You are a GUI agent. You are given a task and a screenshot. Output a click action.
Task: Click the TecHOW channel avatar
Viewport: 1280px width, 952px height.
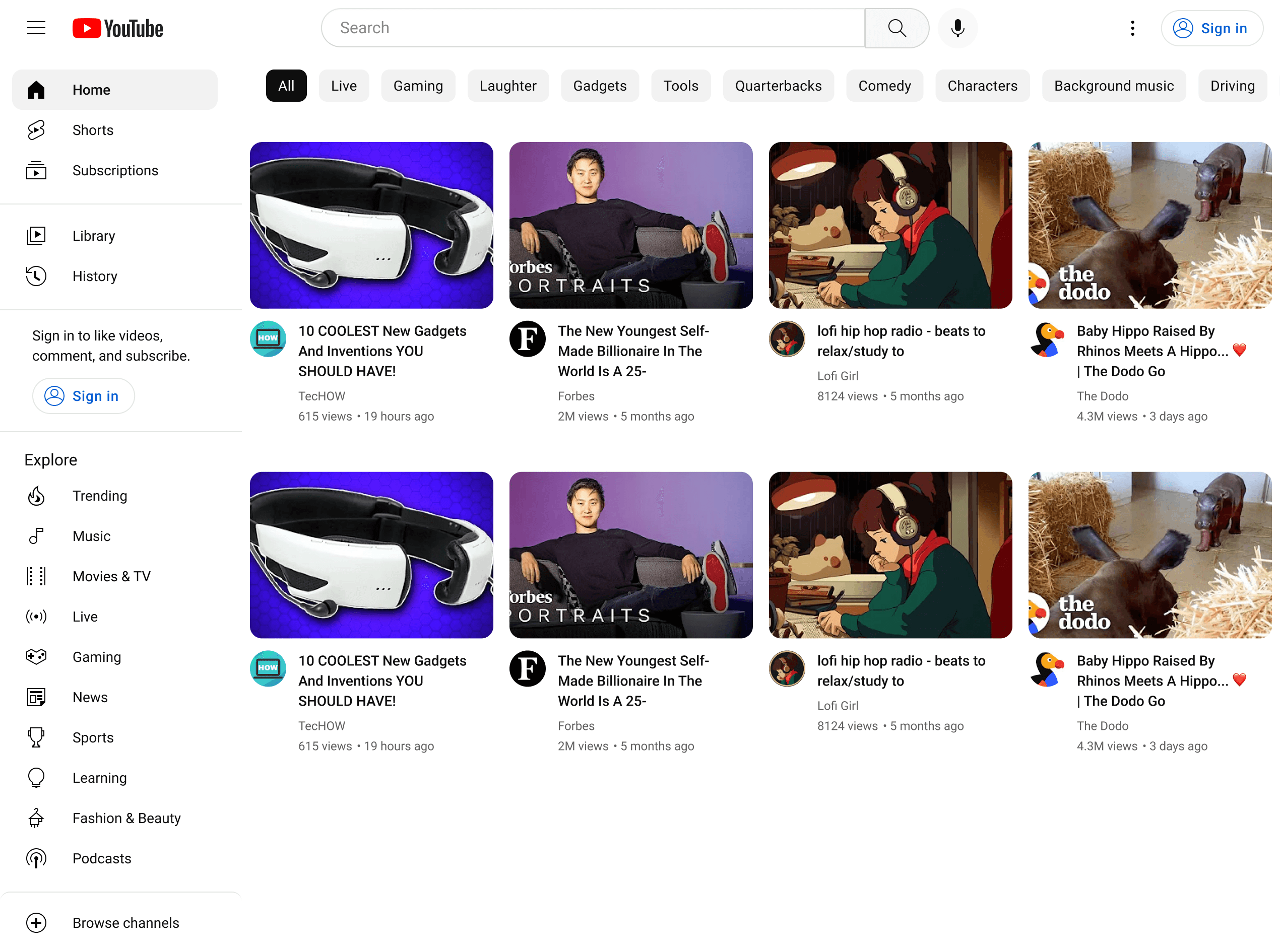pos(268,339)
